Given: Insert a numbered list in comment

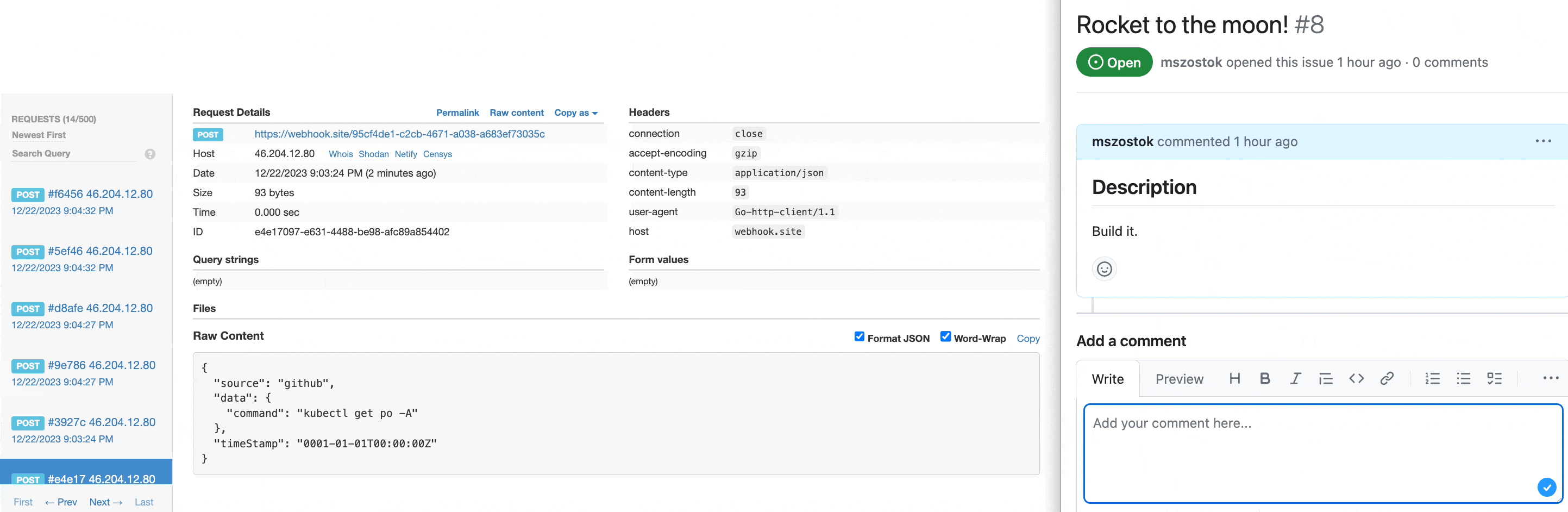Looking at the screenshot, I should coord(1432,379).
